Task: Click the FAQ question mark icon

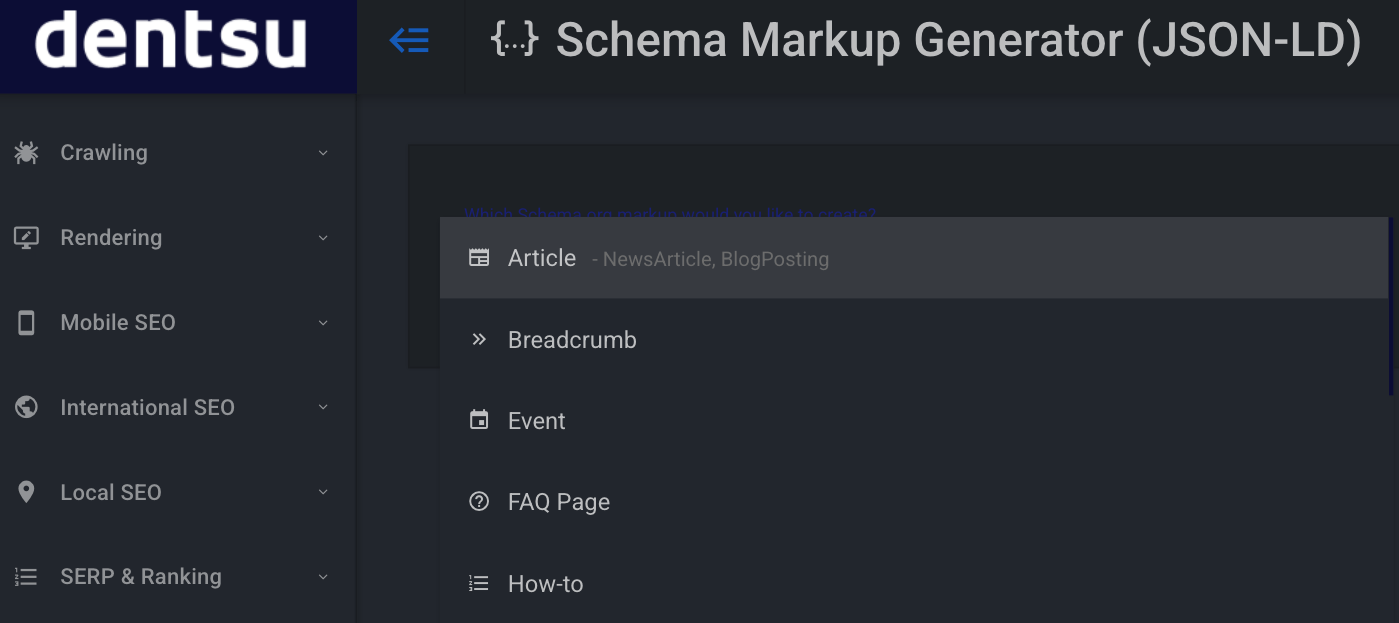Action: [x=479, y=501]
